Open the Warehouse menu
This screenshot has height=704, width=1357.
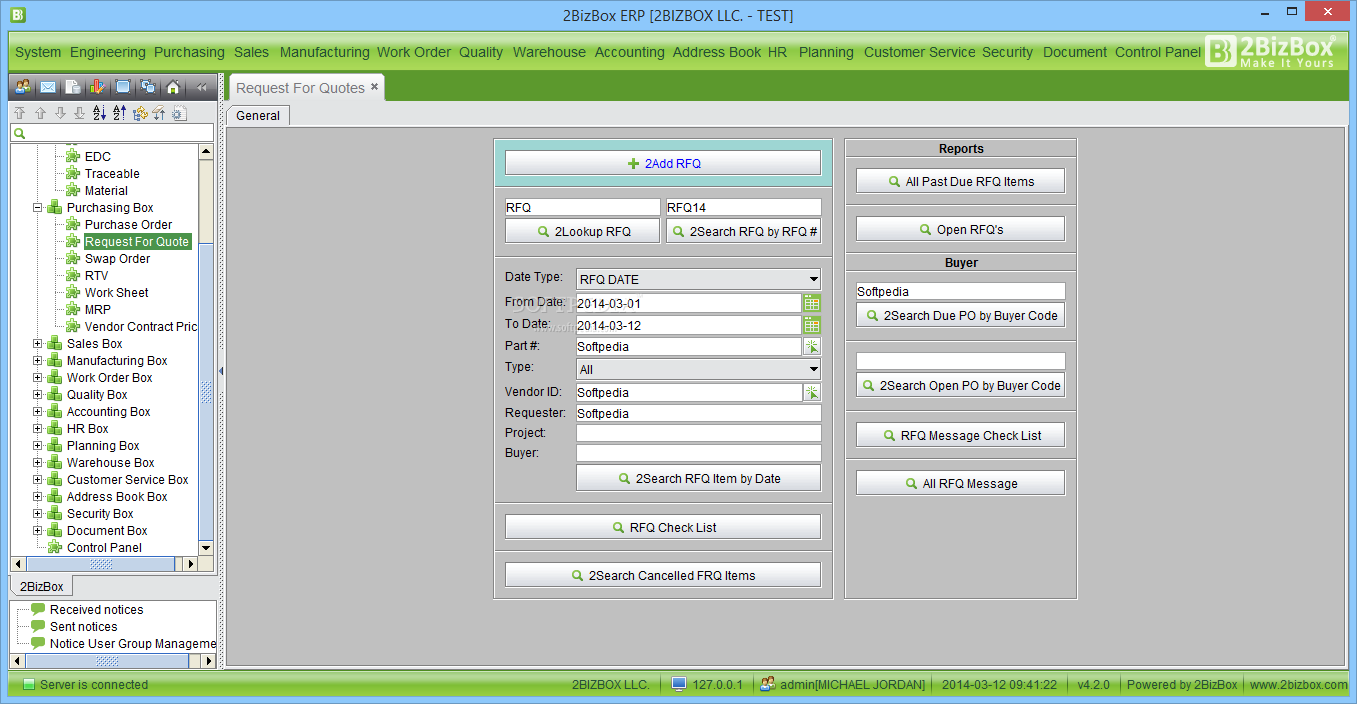[x=549, y=52]
